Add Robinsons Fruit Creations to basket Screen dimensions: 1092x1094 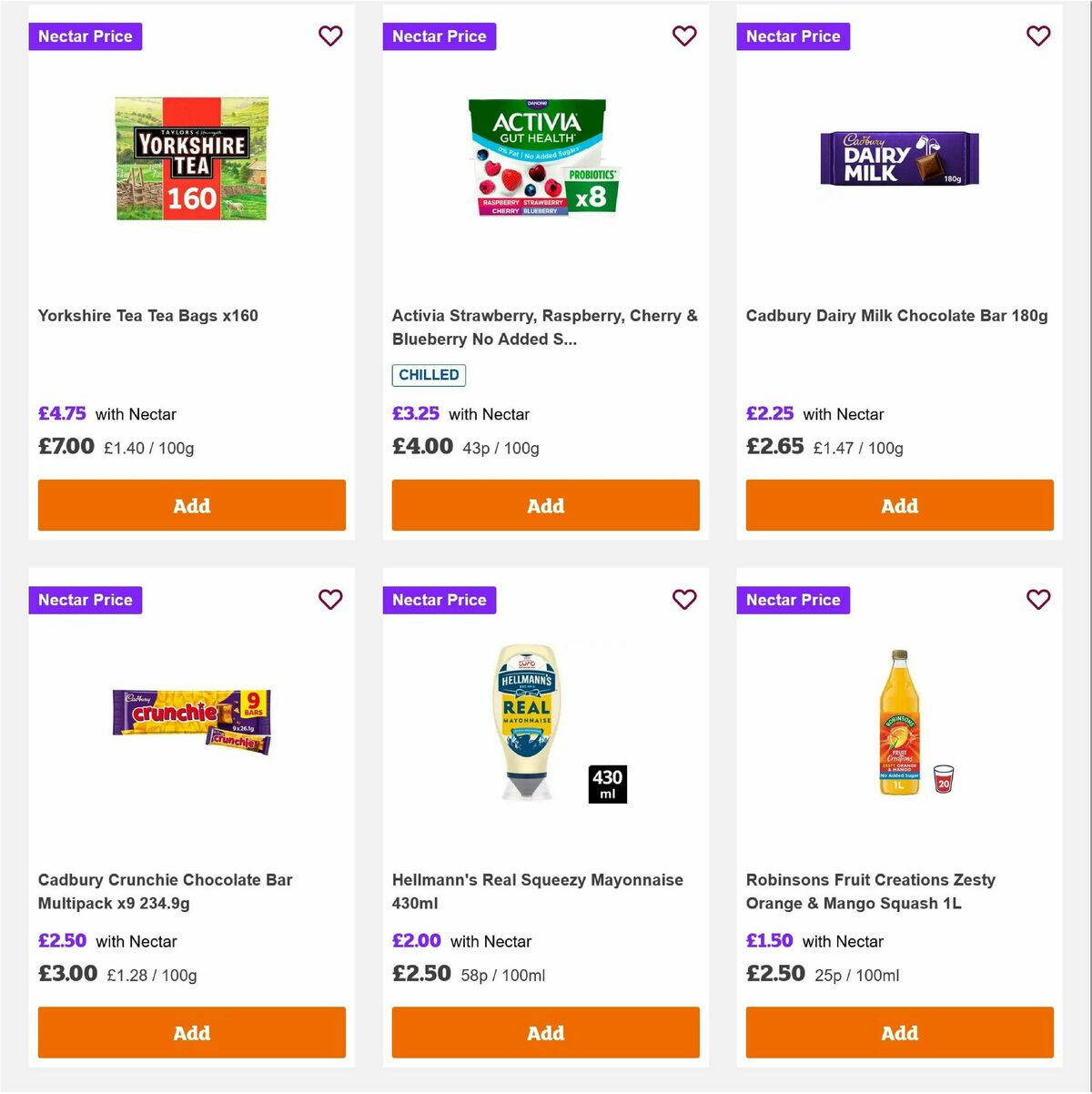[x=899, y=1033]
